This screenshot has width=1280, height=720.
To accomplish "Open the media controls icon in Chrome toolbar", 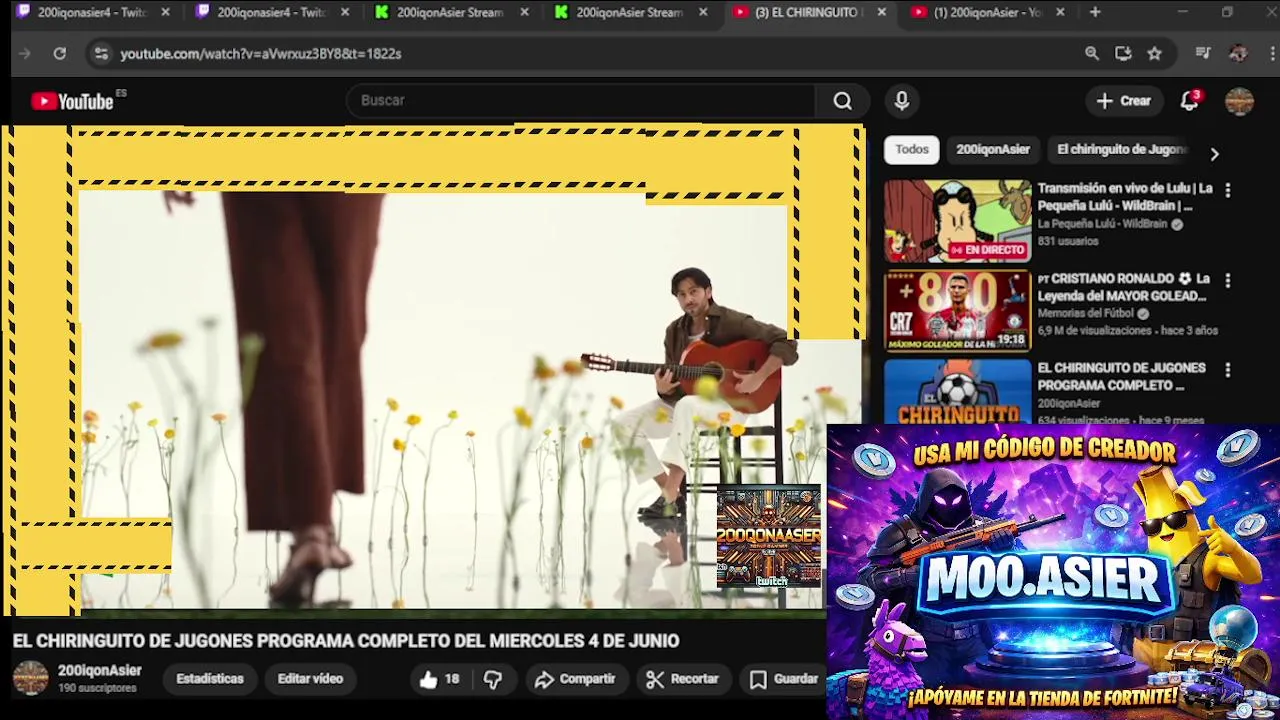I will click(x=1203, y=54).
